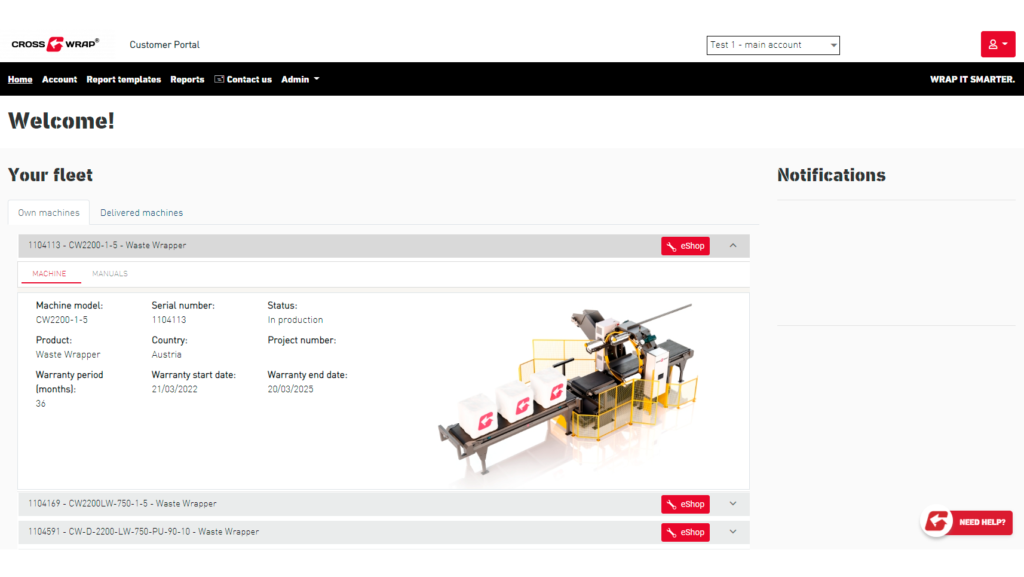Switch to the Delivered machines tab

pyautogui.click(x=141, y=213)
